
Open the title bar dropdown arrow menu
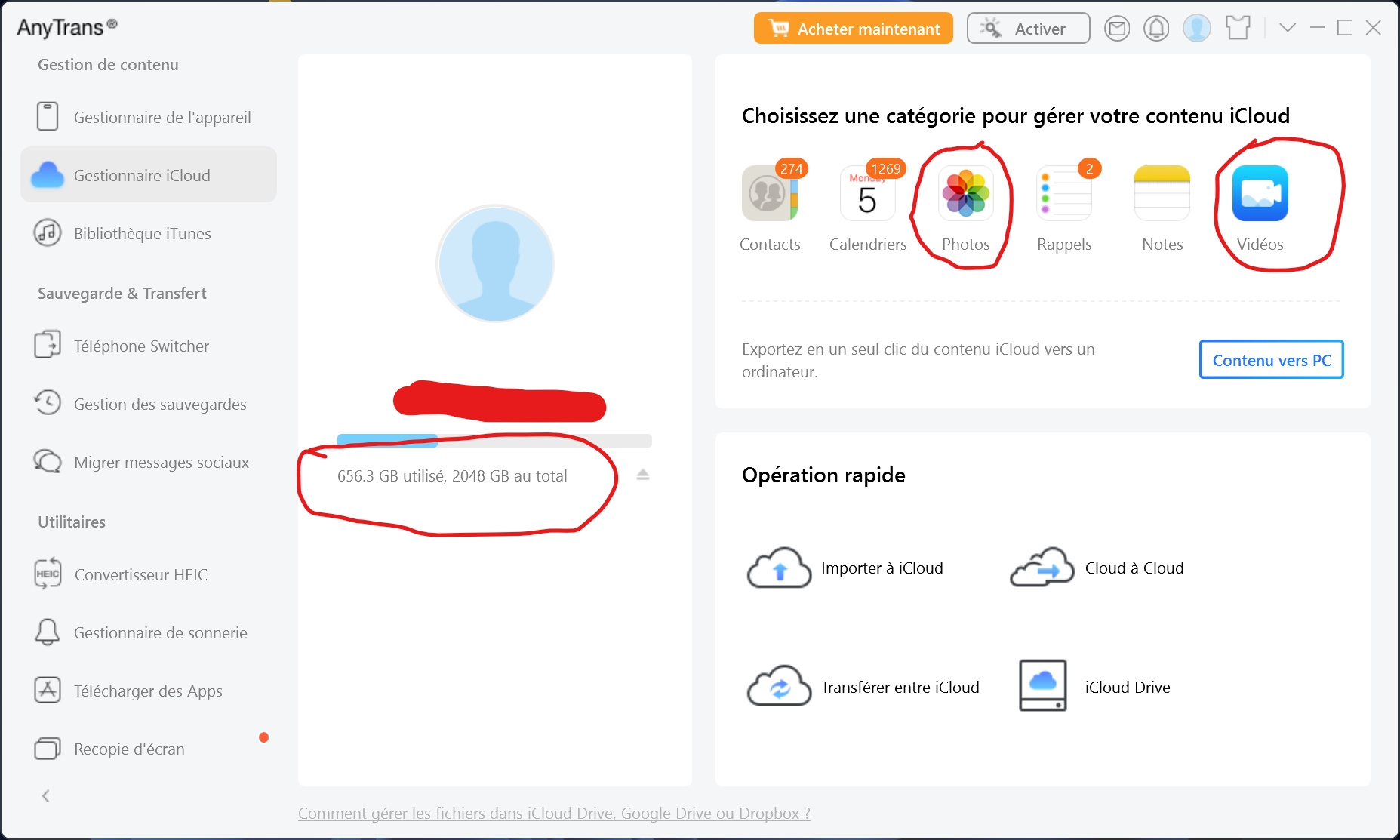pos(1288,28)
